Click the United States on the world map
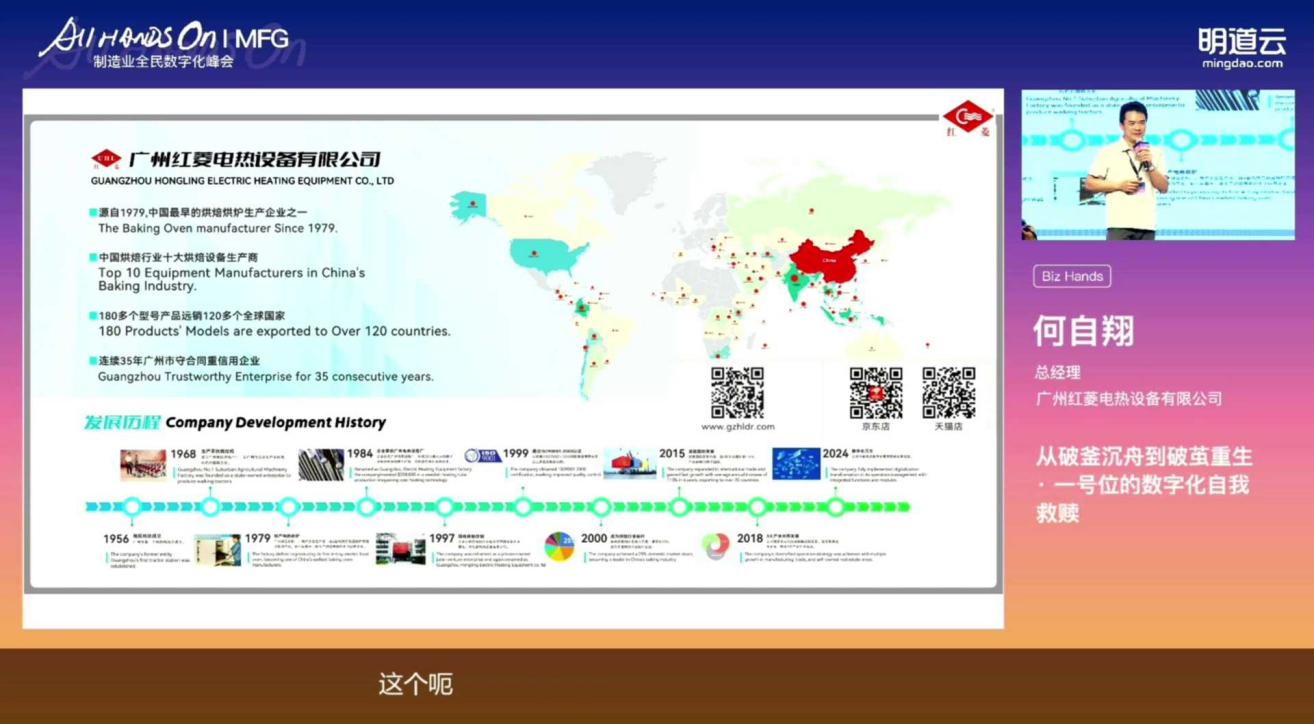1314x724 pixels. click(545, 256)
